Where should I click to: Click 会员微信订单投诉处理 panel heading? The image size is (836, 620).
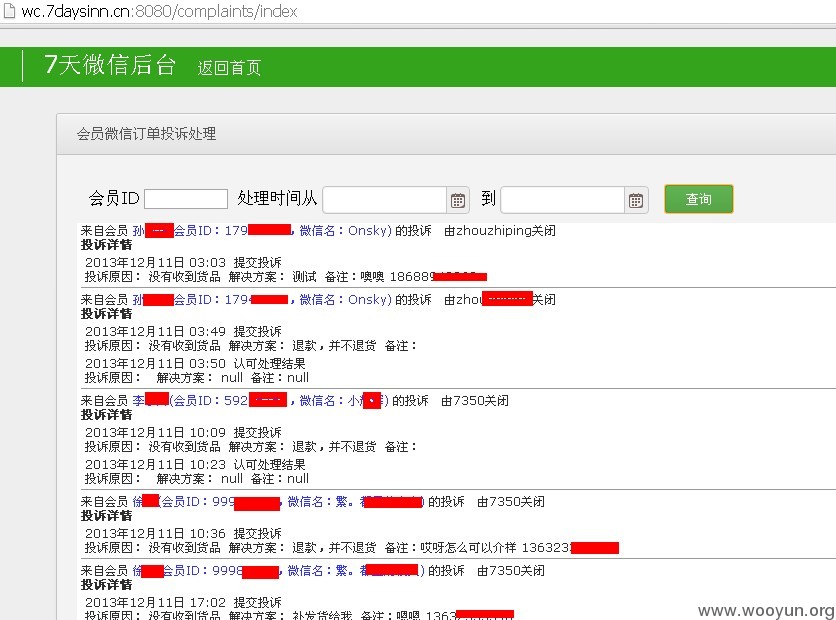click(147, 134)
